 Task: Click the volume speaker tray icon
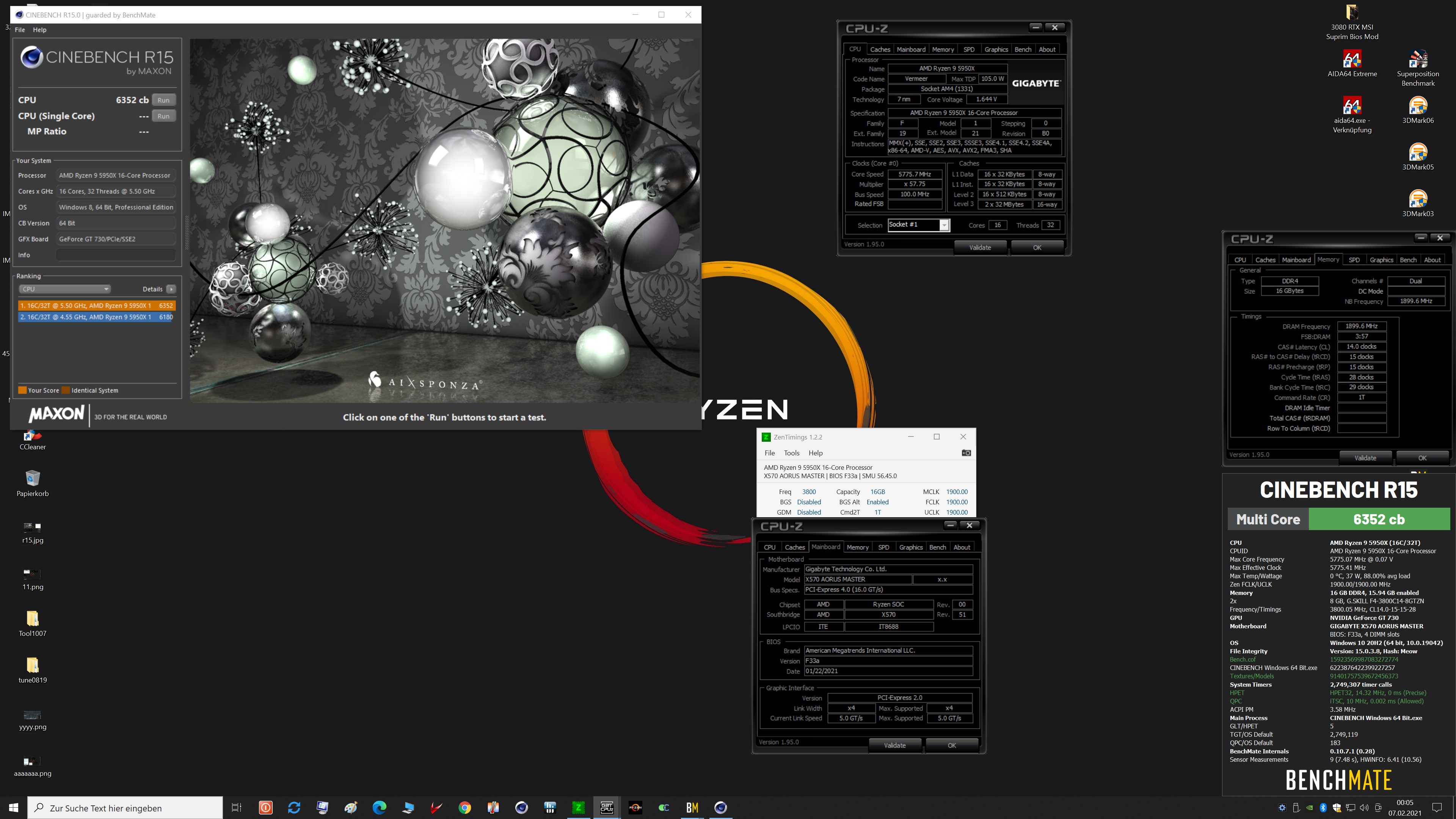(1365, 808)
